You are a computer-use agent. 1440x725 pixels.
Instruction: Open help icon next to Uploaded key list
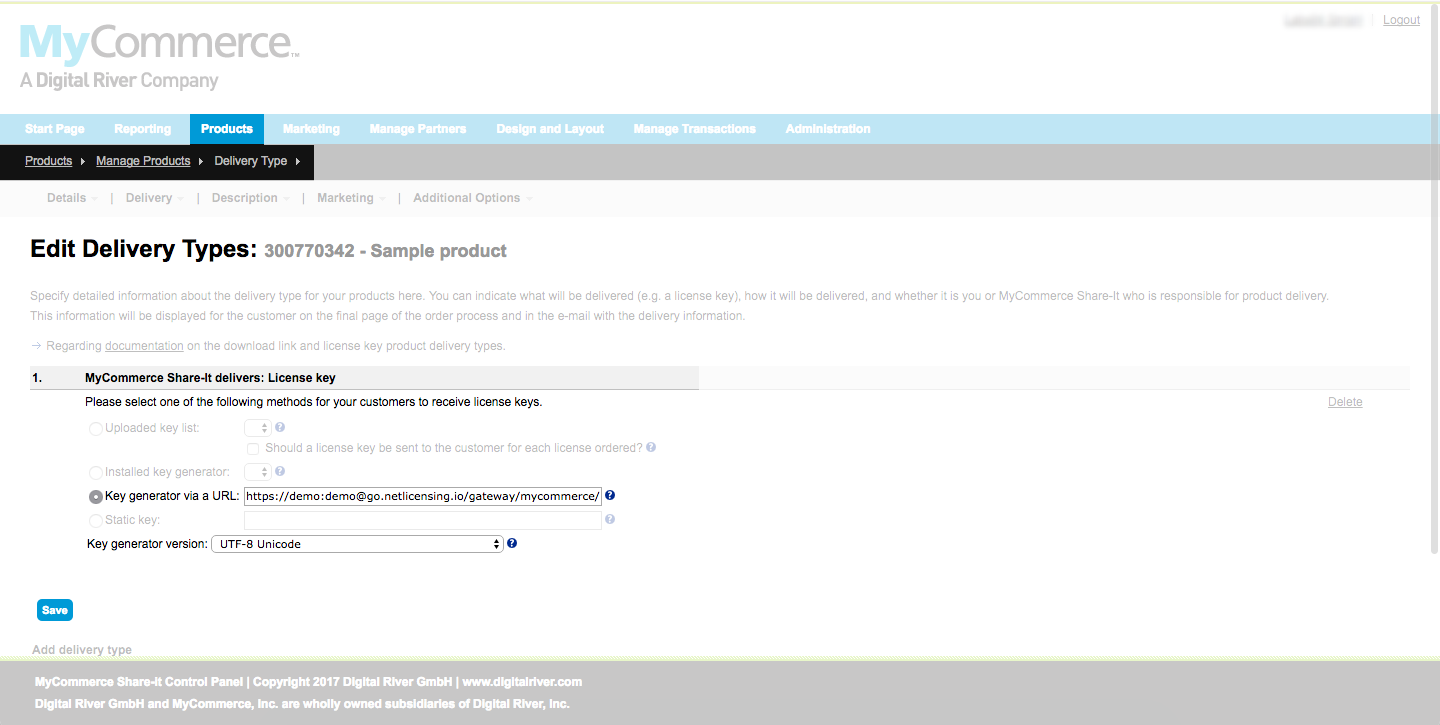pyautogui.click(x=280, y=427)
